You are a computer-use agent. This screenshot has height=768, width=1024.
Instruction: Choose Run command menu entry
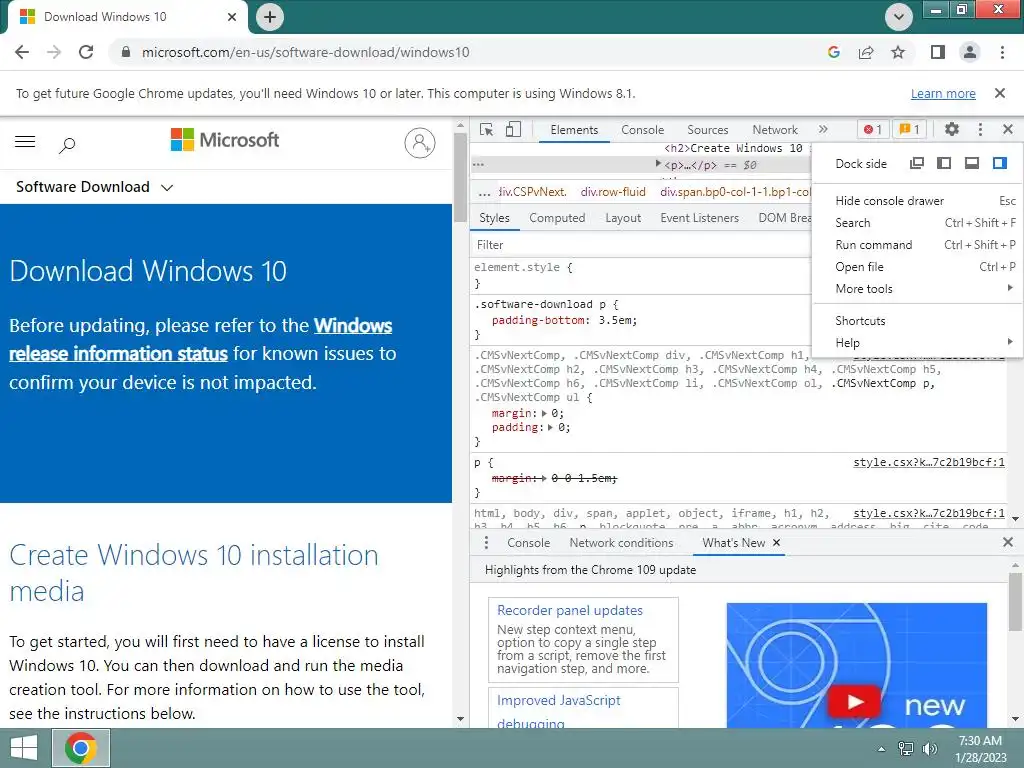coord(918,245)
